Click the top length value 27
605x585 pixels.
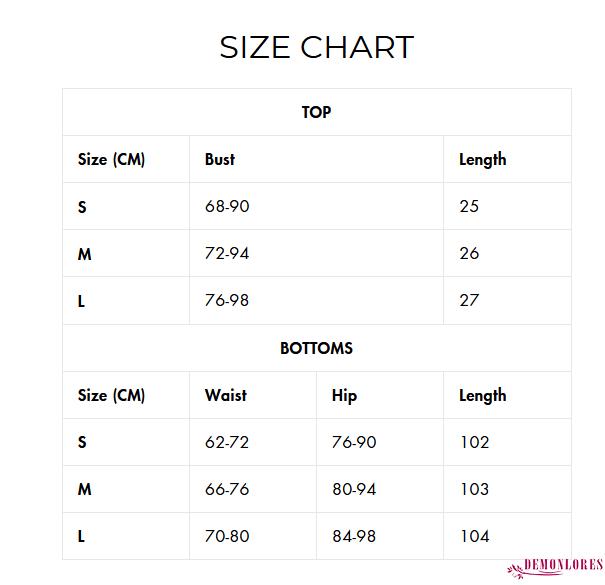coord(469,300)
